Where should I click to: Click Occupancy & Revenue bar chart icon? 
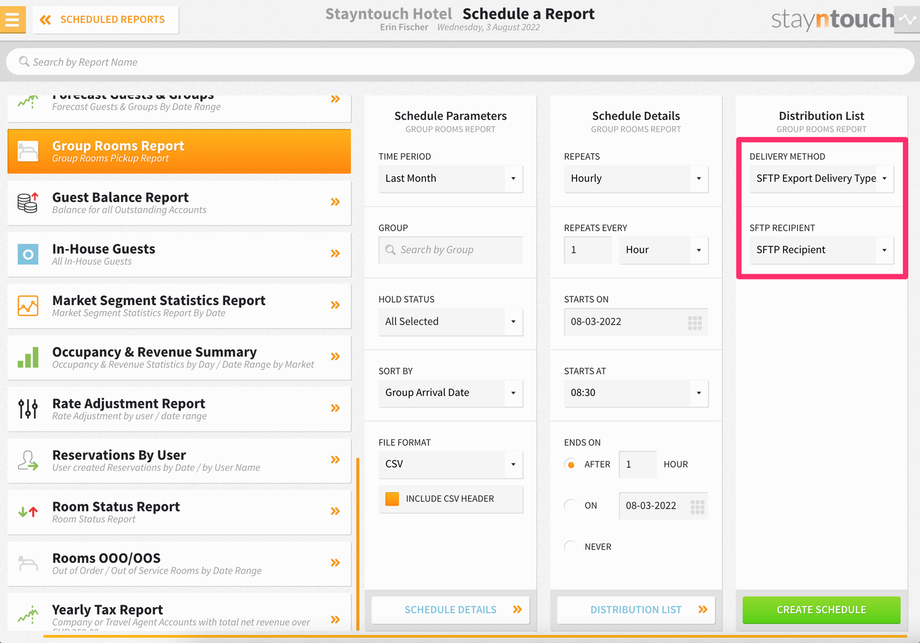(x=28, y=357)
